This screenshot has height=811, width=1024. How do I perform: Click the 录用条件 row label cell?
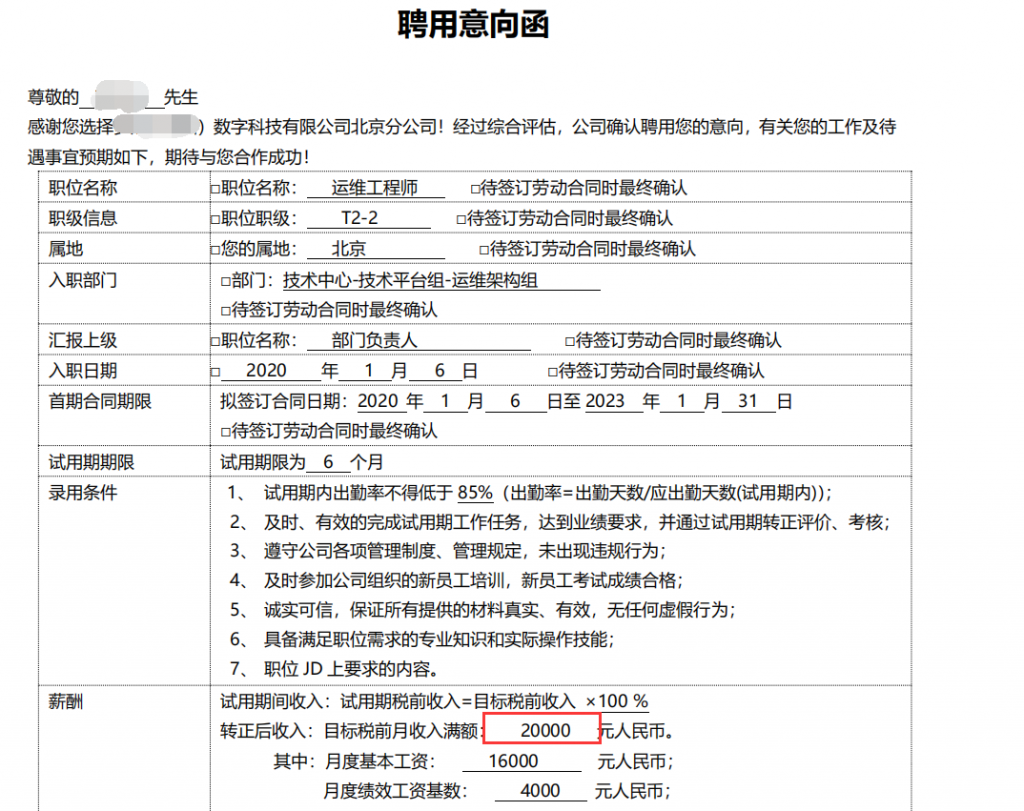coord(83,493)
